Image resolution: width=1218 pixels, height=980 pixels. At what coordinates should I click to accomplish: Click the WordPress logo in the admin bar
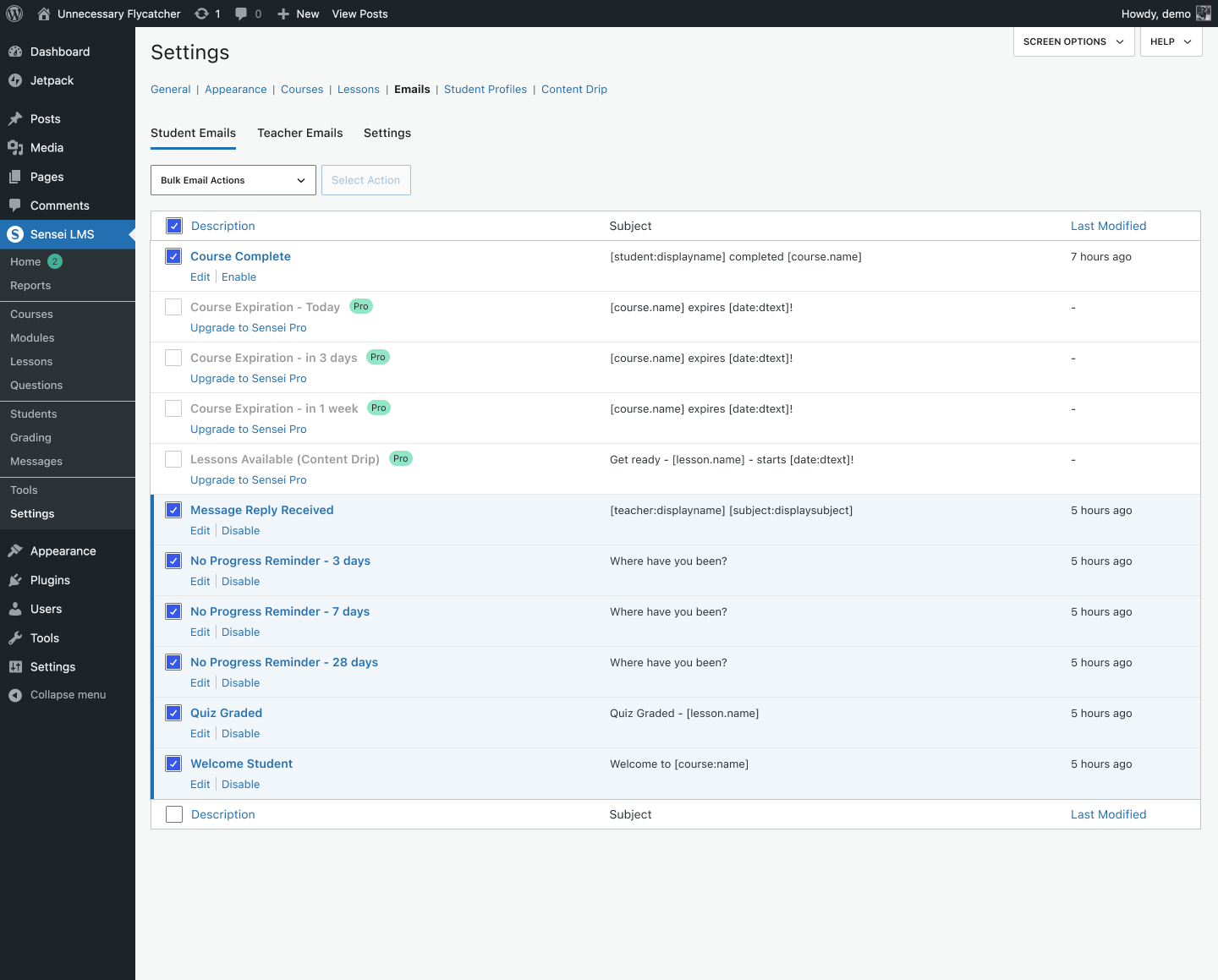(x=14, y=14)
